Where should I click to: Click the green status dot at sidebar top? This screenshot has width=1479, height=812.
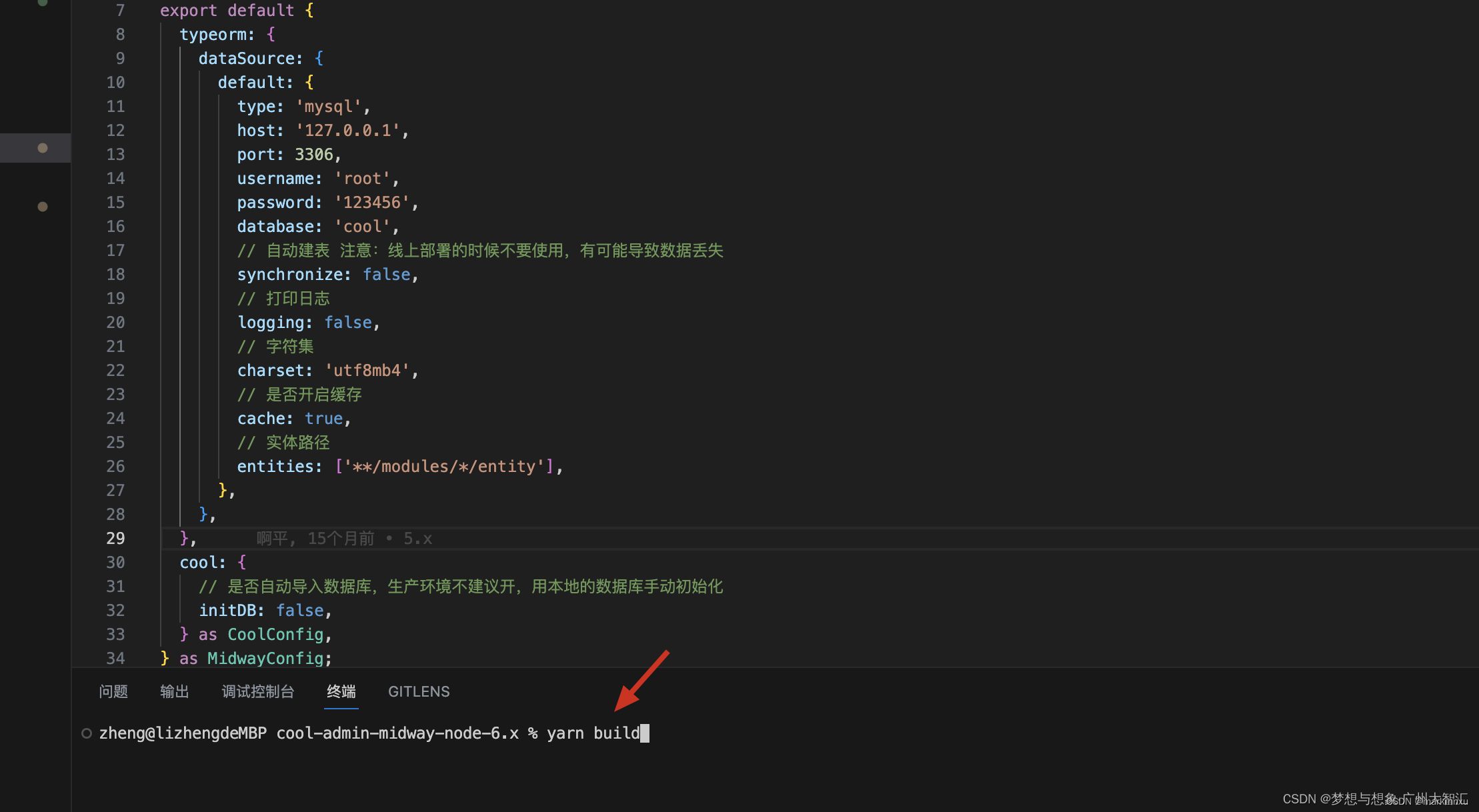pyautogui.click(x=43, y=3)
